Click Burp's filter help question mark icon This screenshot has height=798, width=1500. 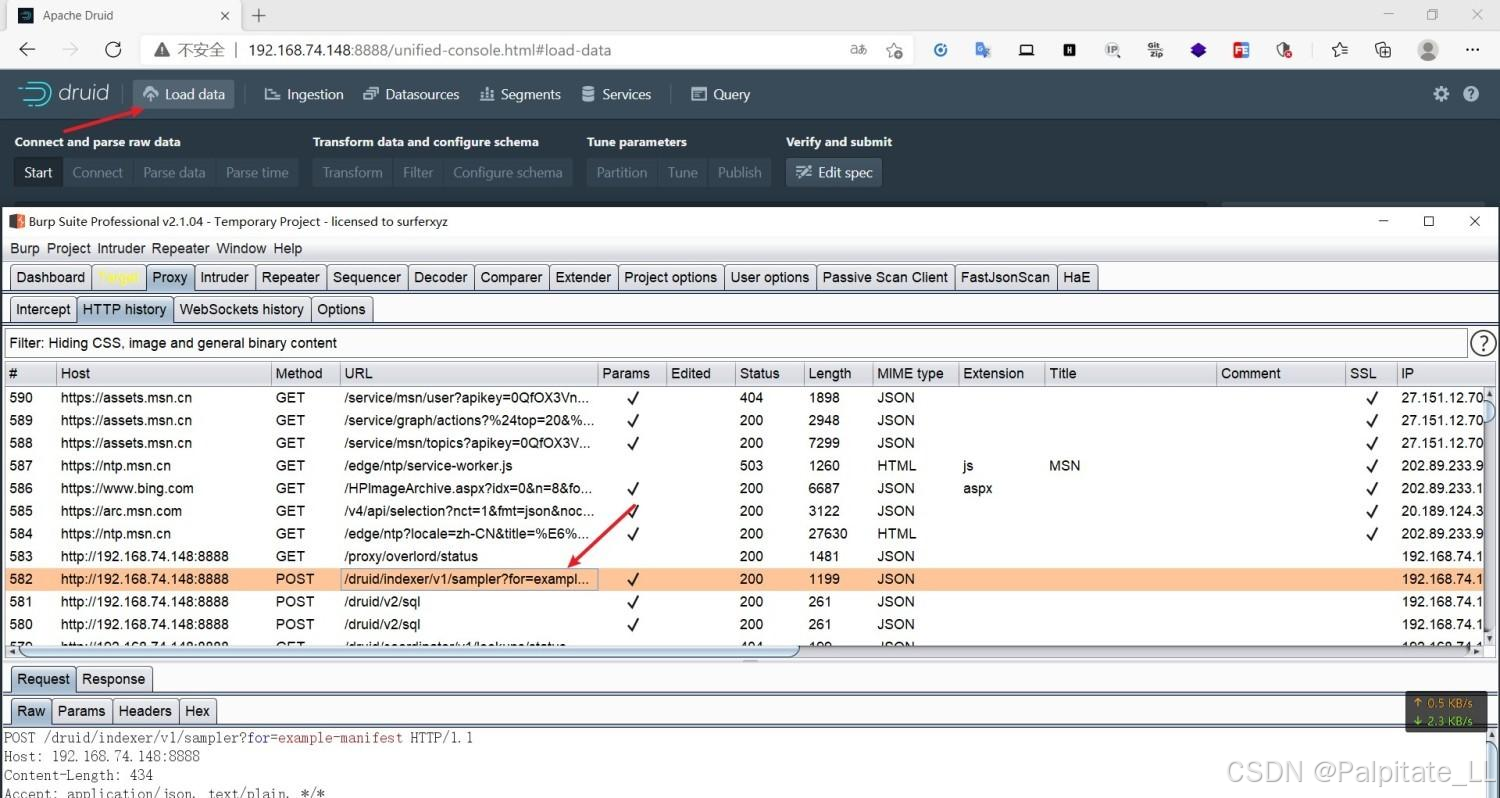tap(1483, 343)
